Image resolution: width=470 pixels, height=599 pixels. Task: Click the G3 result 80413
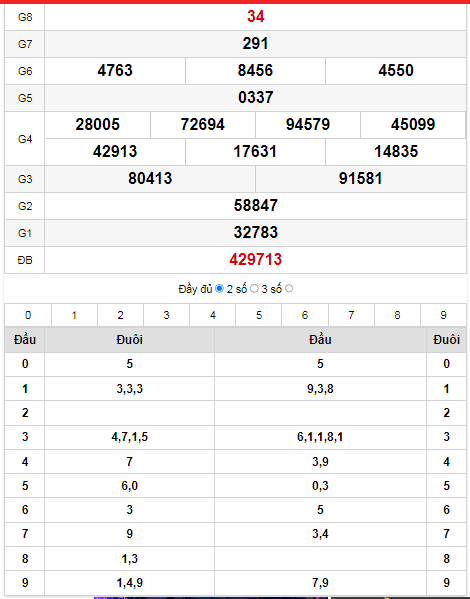tap(150, 179)
